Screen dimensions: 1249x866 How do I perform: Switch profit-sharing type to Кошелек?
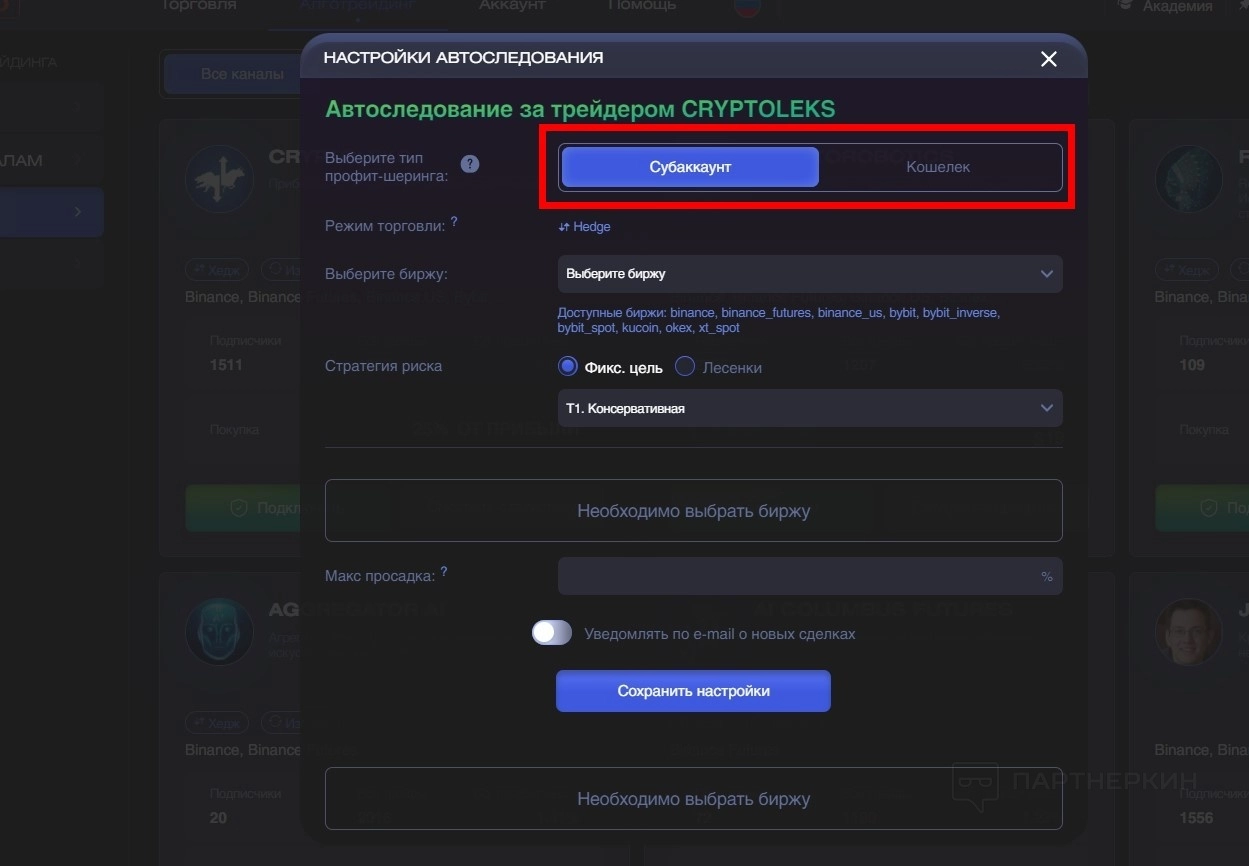(x=938, y=167)
